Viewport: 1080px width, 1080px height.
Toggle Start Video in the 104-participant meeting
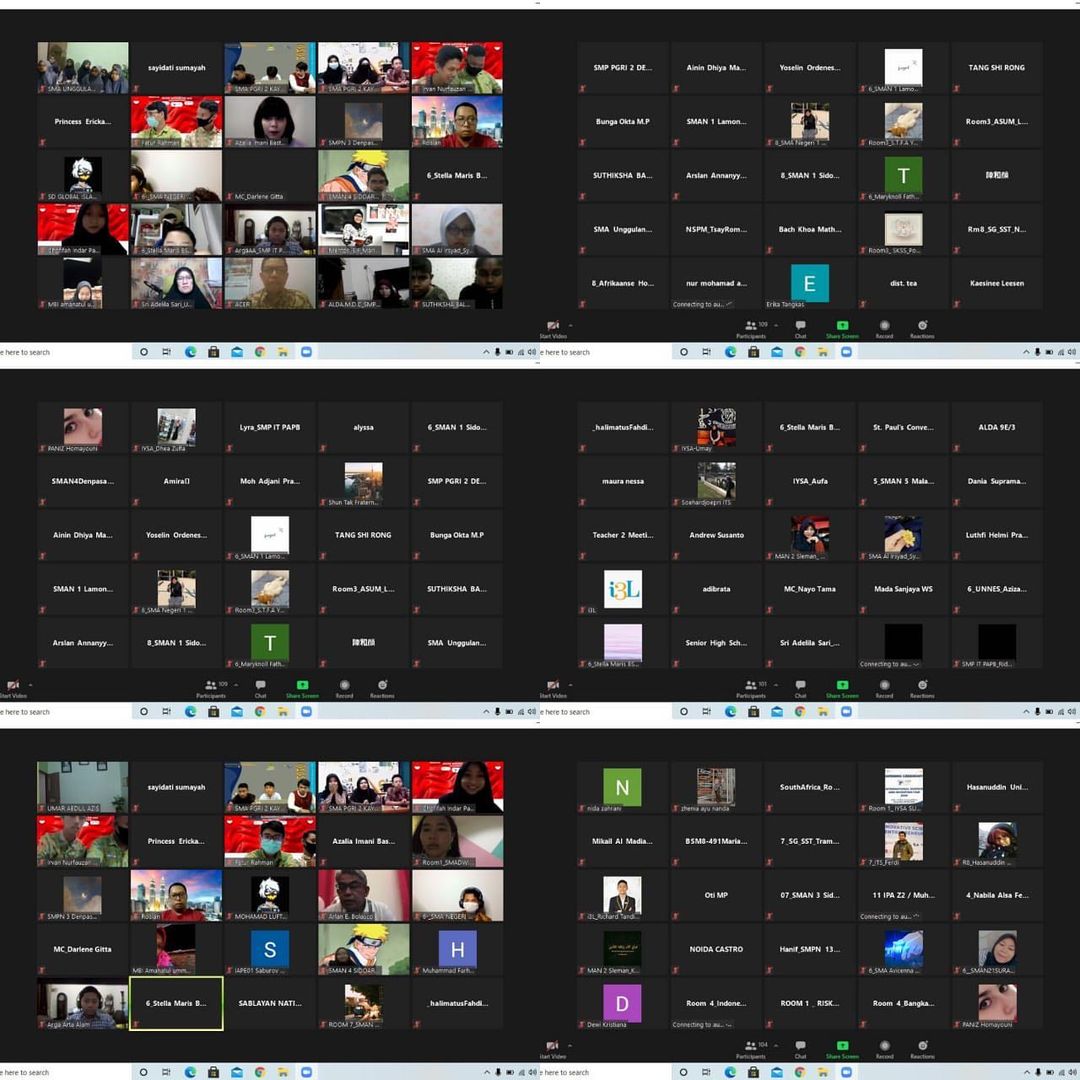553,1047
